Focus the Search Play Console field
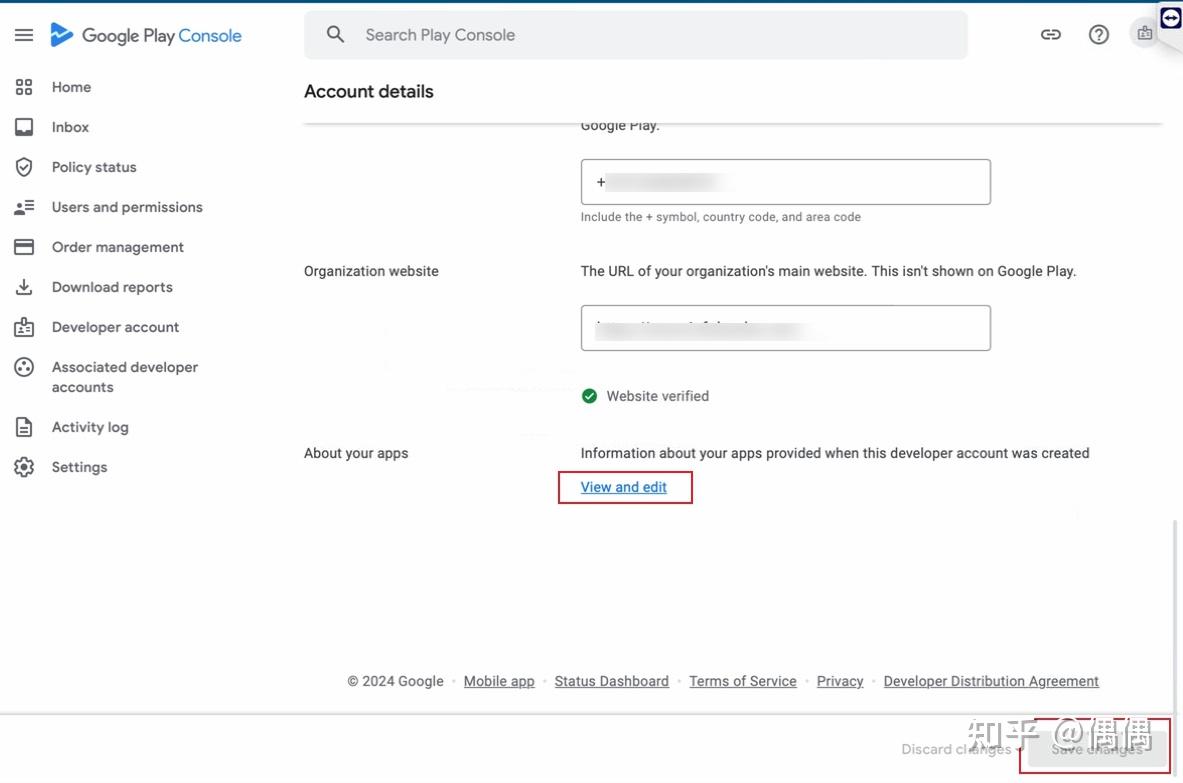This screenshot has width=1183, height=783. 640,35
